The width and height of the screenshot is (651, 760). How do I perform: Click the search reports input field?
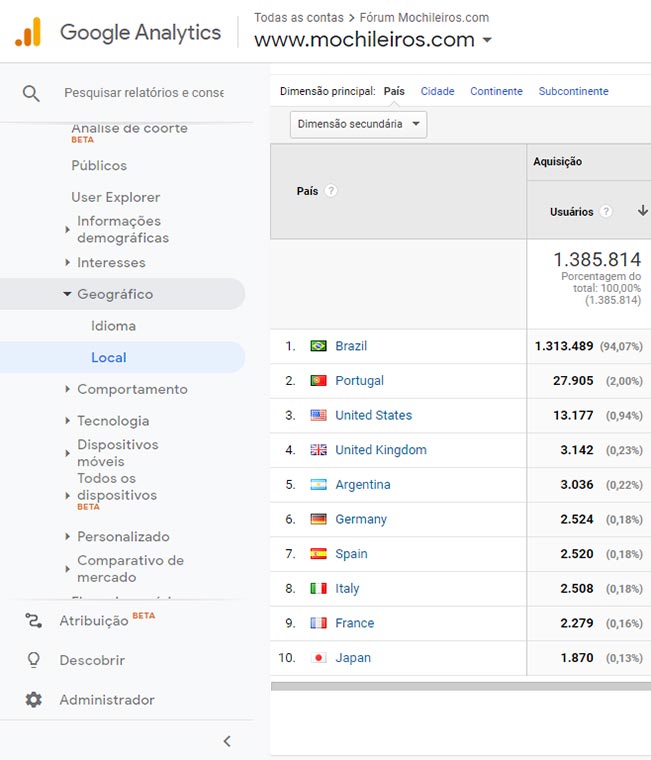[144, 93]
